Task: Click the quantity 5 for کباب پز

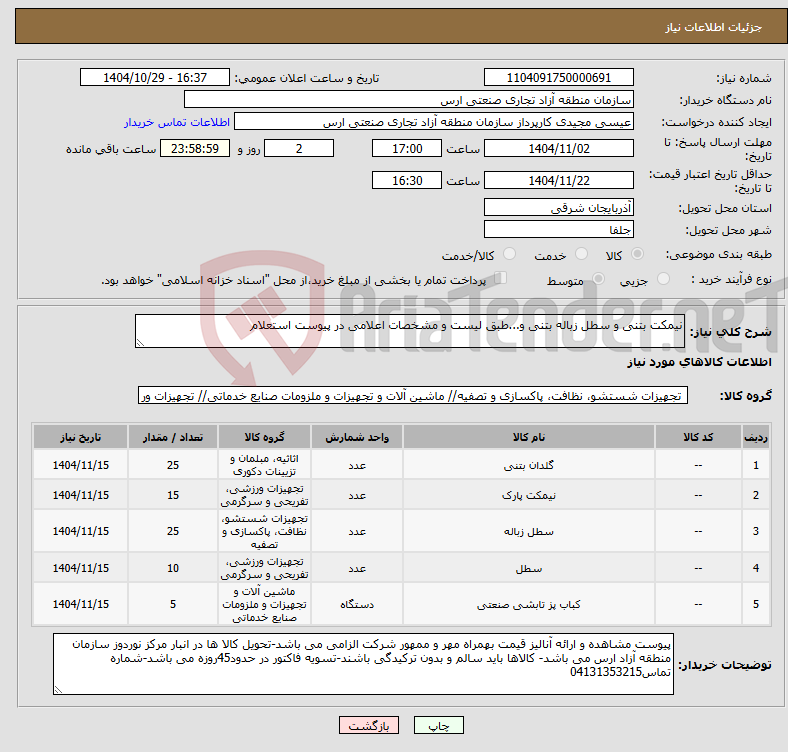Action: 173,604
